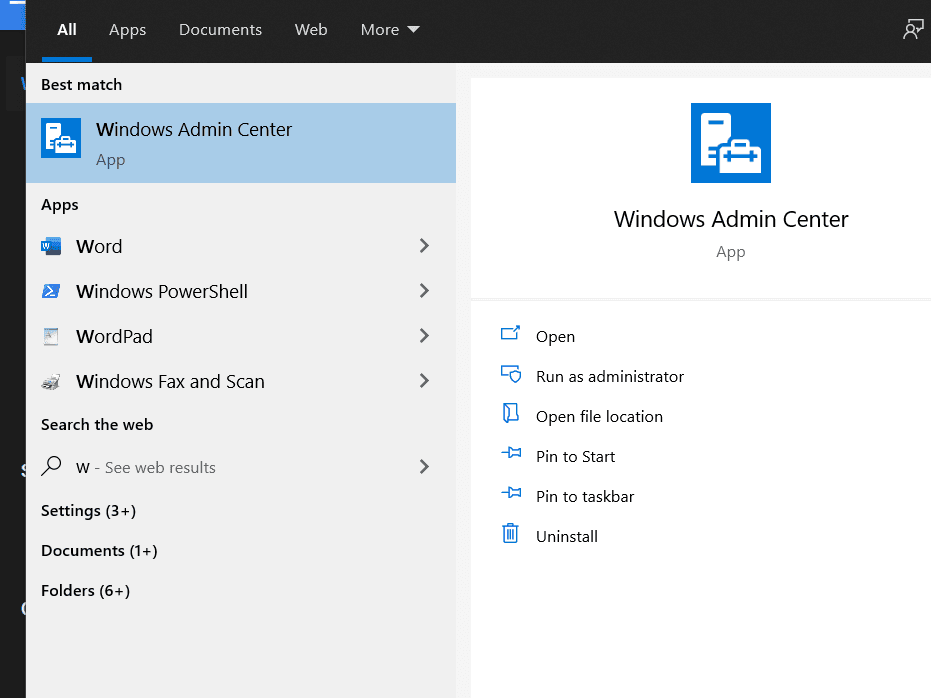Switch to the All search tab
The width and height of the screenshot is (931, 698).
(x=66, y=30)
